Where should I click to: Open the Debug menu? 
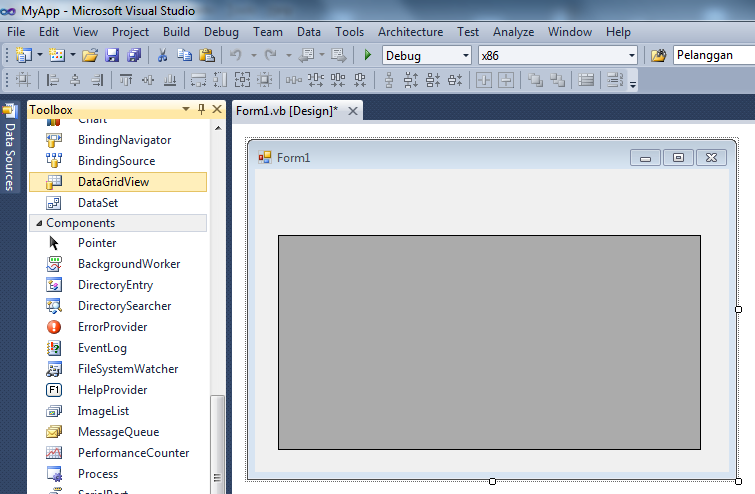tap(221, 32)
